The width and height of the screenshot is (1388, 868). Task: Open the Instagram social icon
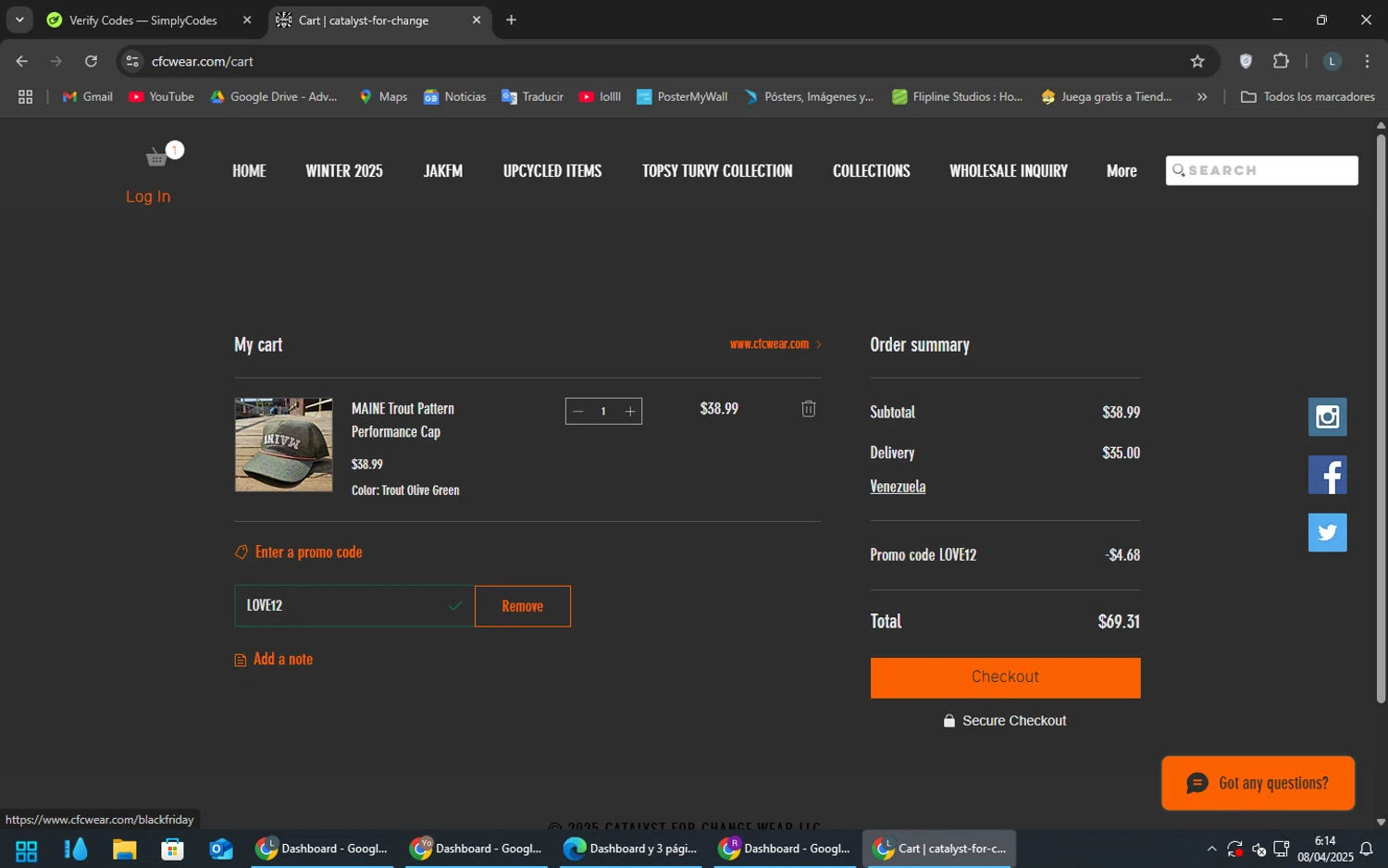pos(1327,416)
